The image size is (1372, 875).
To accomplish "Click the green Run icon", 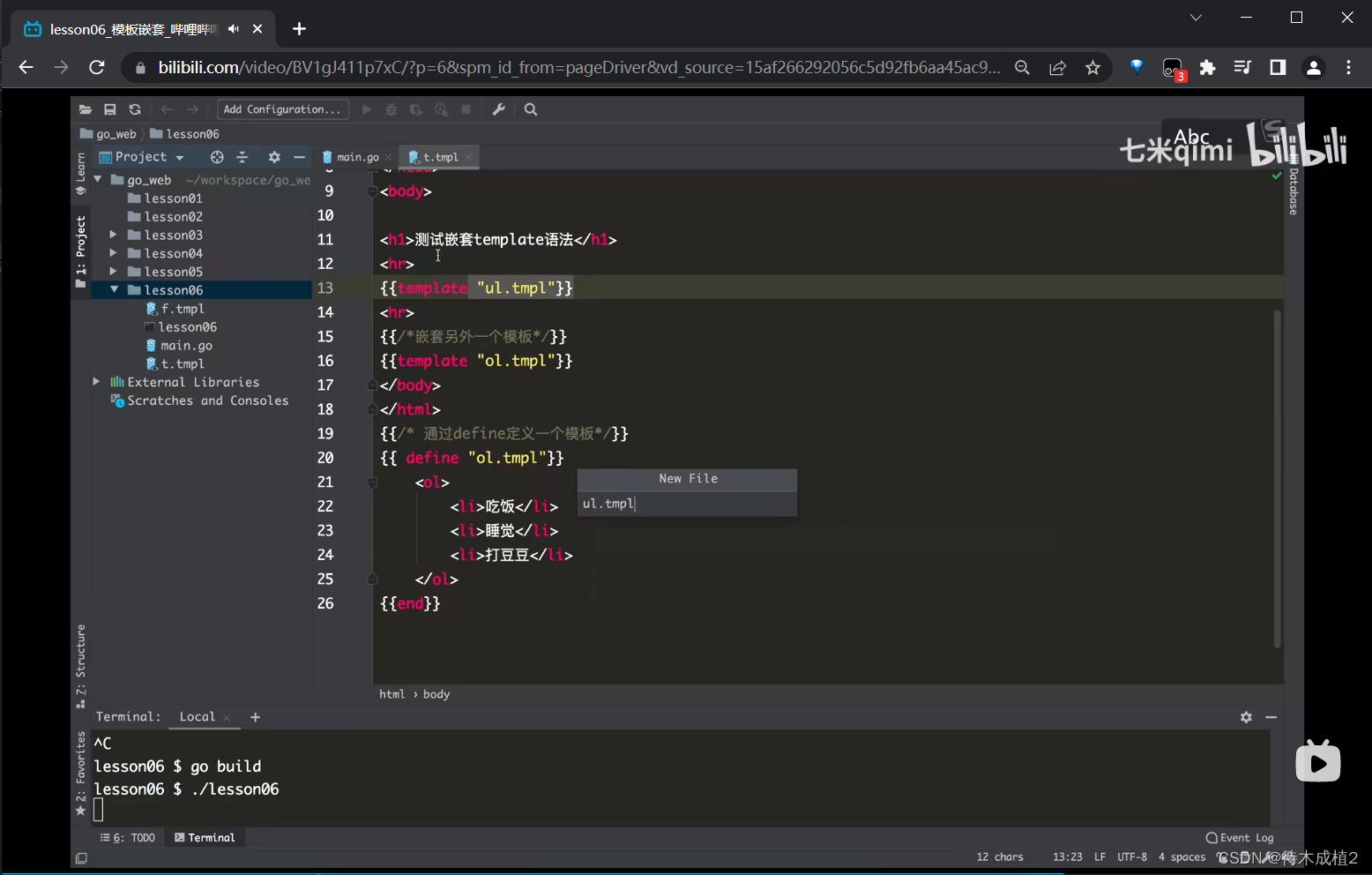I will (x=367, y=109).
